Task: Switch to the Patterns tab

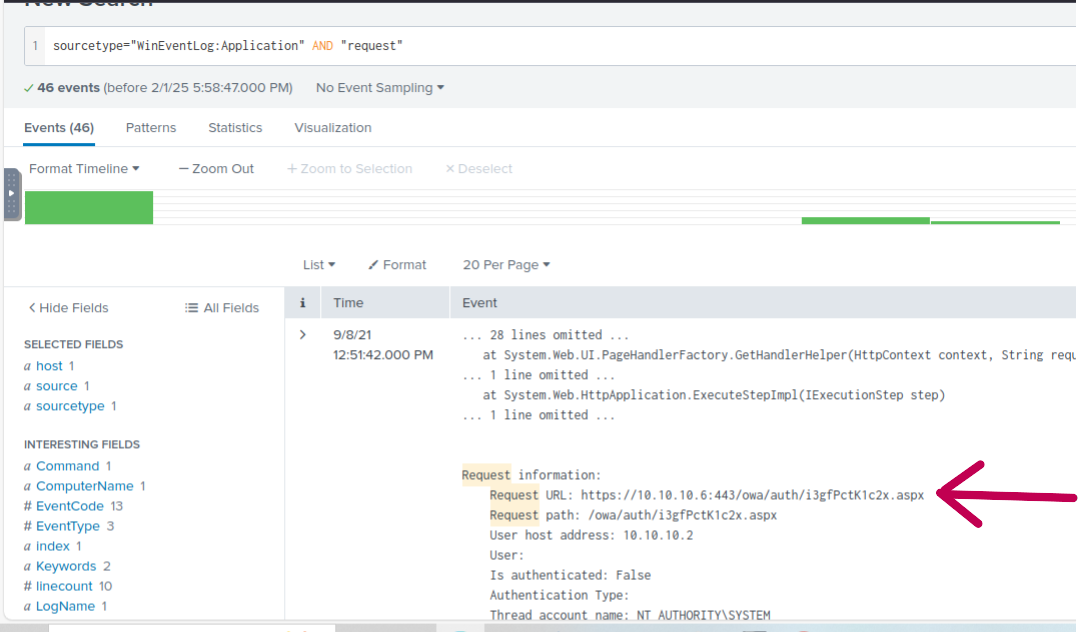Action: (151, 128)
